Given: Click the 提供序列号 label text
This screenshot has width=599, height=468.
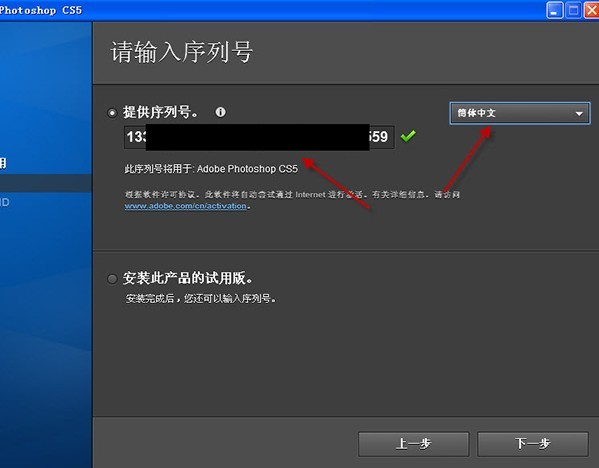Looking at the screenshot, I should [x=161, y=112].
